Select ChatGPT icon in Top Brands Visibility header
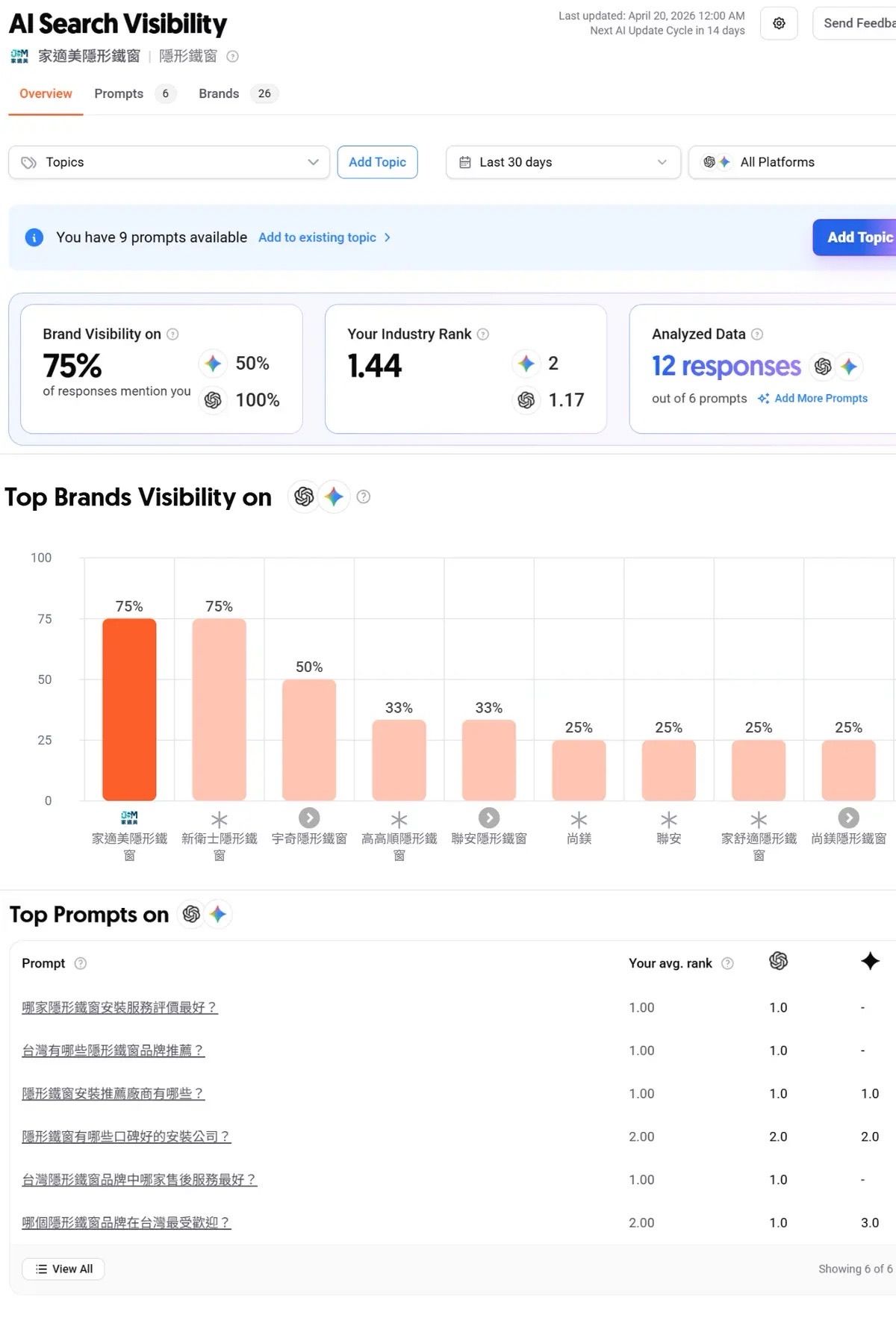This screenshot has height=1344, width=896. [304, 497]
